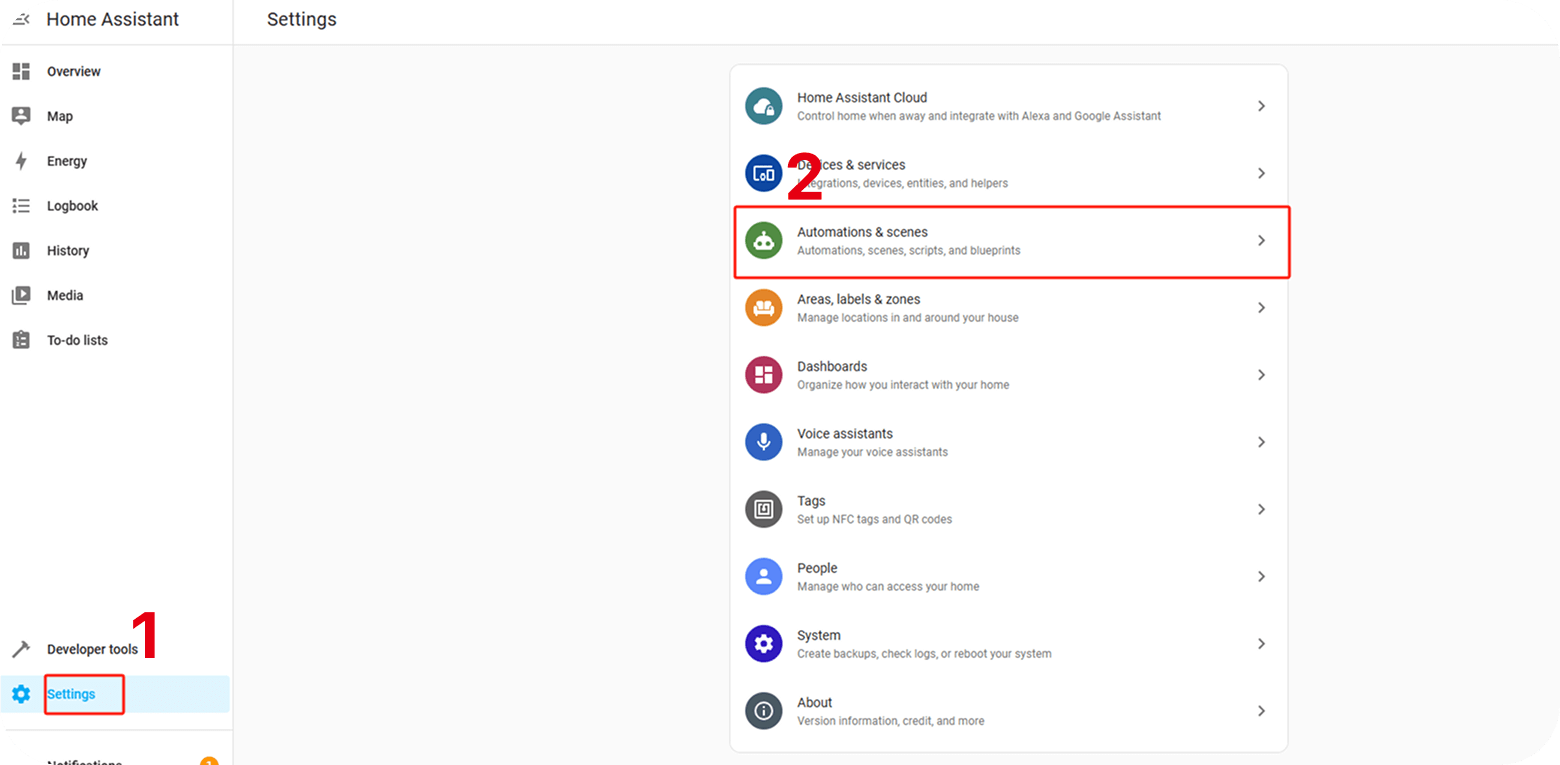Click the Home Assistant Cloud icon
This screenshot has width=1560, height=765.
pyautogui.click(x=764, y=106)
